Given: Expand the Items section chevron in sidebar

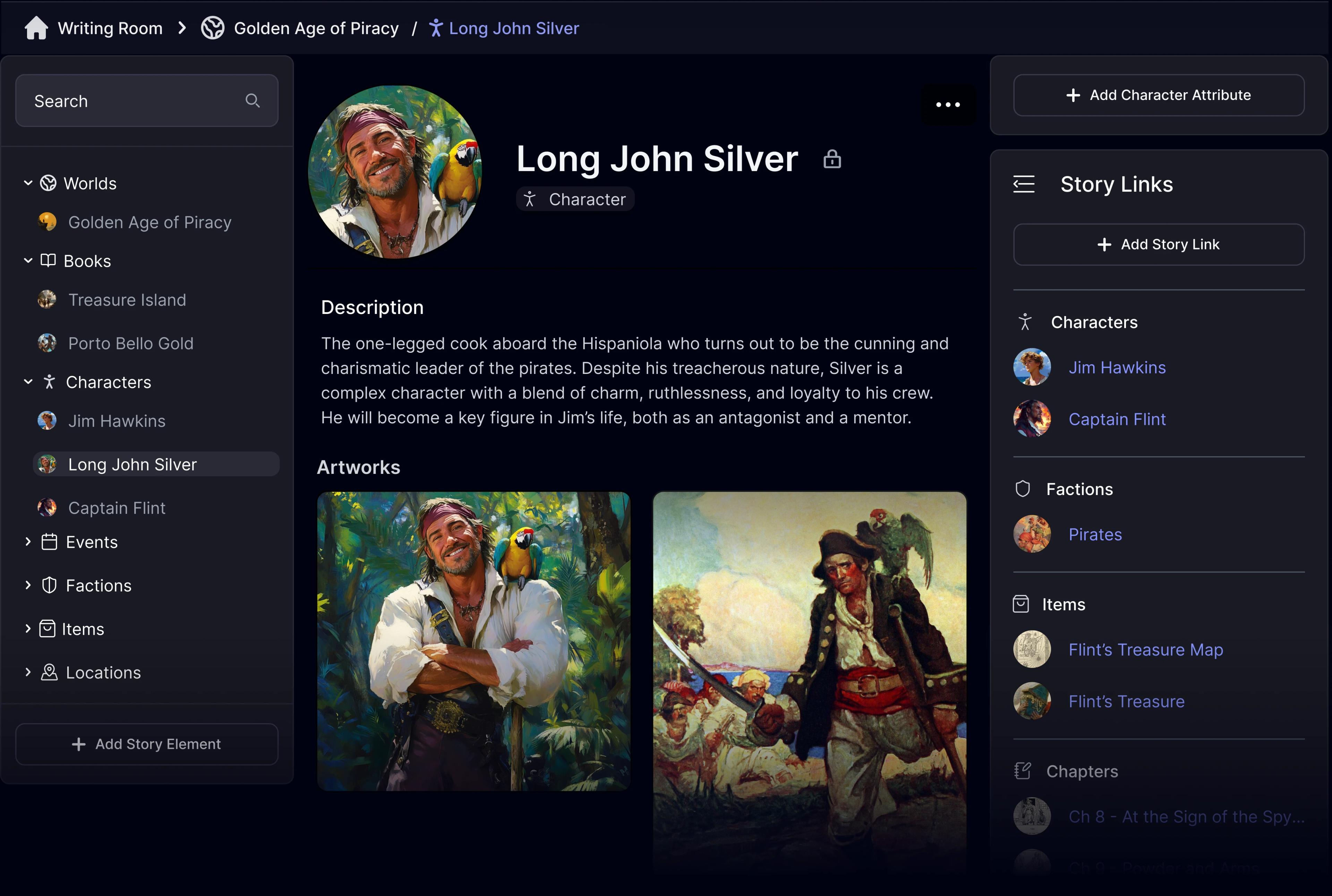Looking at the screenshot, I should point(27,629).
